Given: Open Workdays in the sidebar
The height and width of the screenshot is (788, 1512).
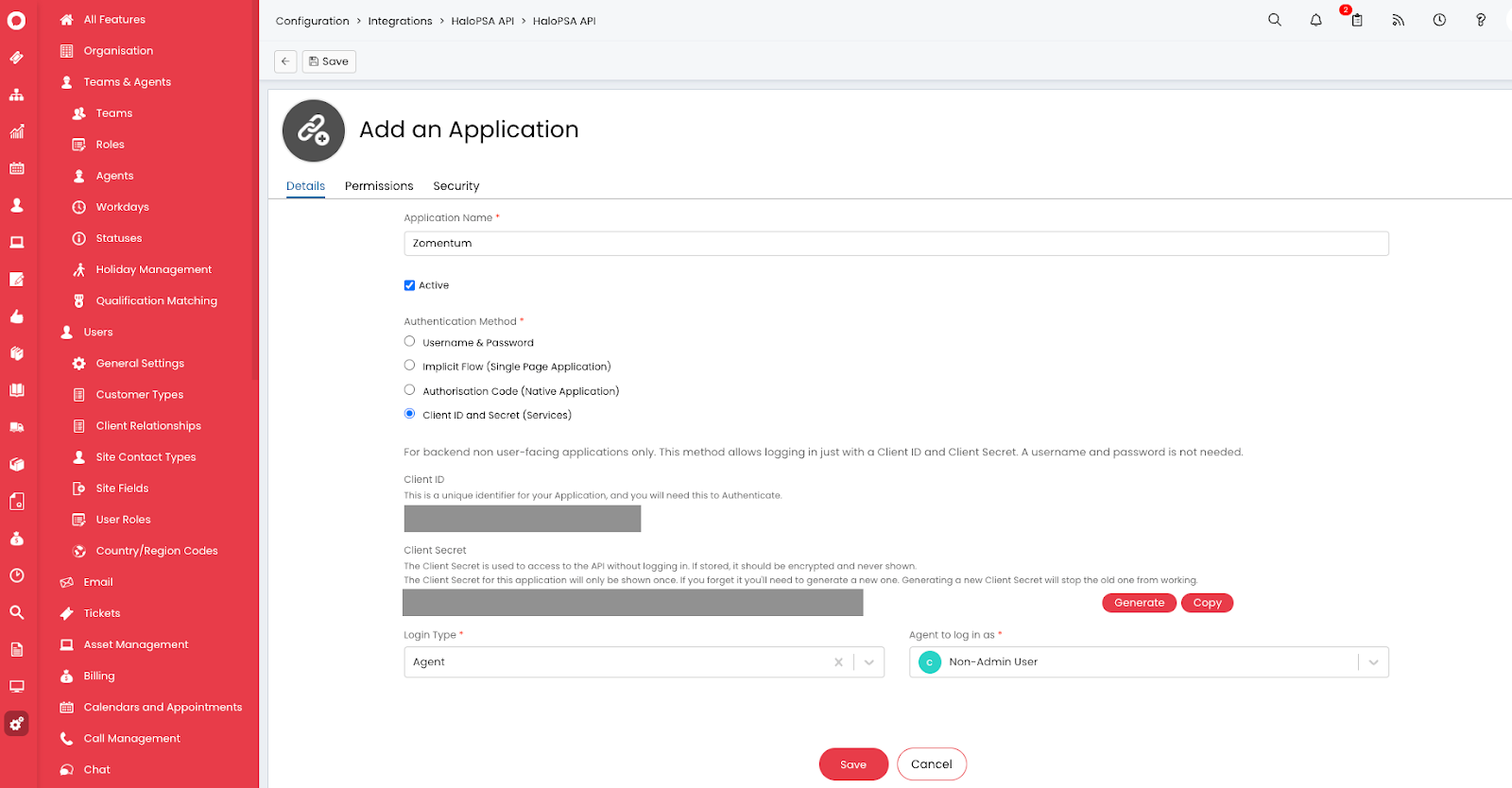Looking at the screenshot, I should pyautogui.click(x=123, y=207).
